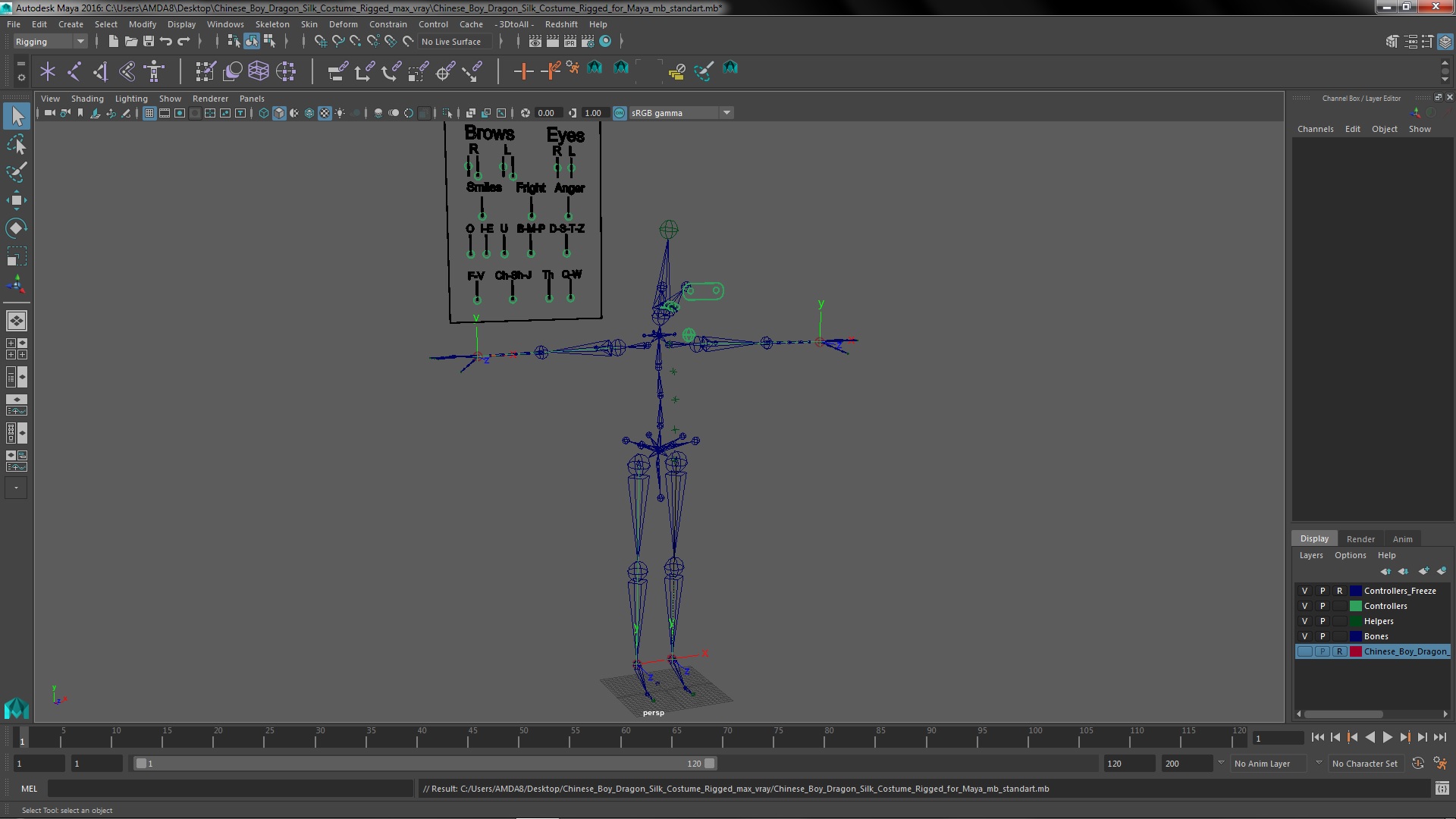Switch to the Anim layer tab
This screenshot has width=1456, height=819.
tap(1402, 539)
